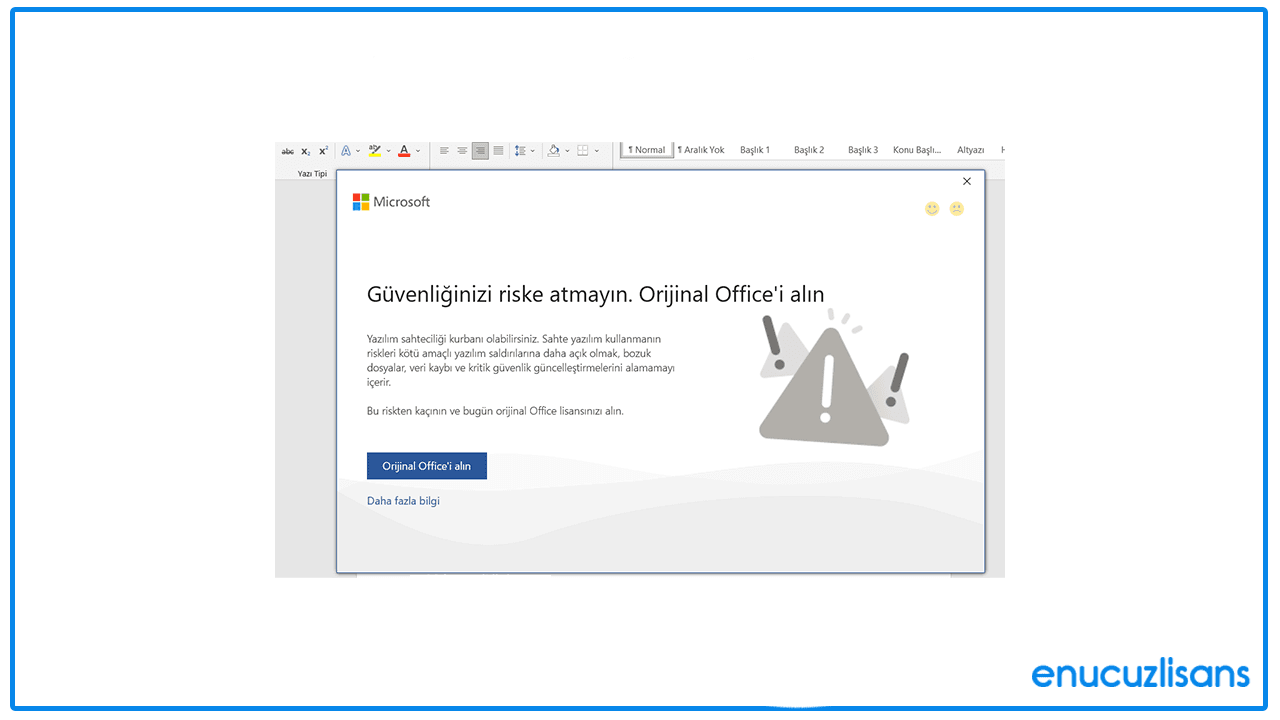The image size is (1280, 720).
Task: Close the Microsoft warning dialog
Action: pyautogui.click(x=967, y=181)
